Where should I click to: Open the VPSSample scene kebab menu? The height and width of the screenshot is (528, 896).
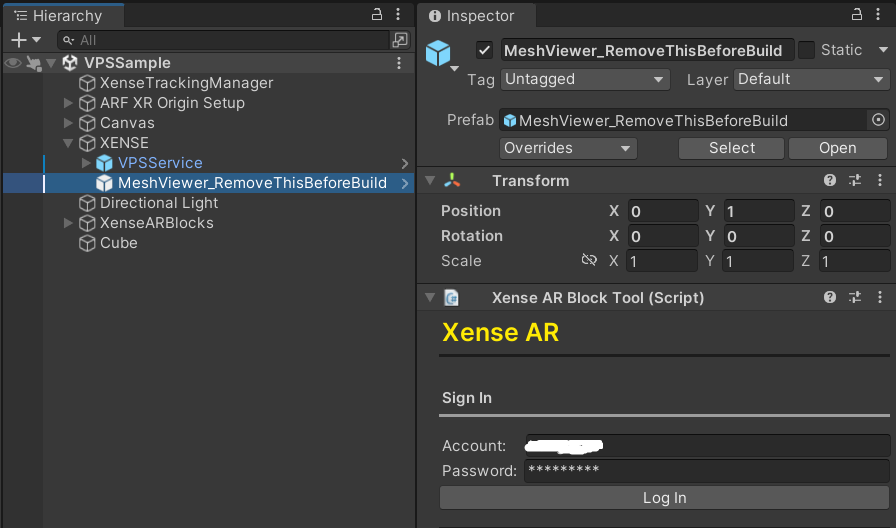click(399, 63)
